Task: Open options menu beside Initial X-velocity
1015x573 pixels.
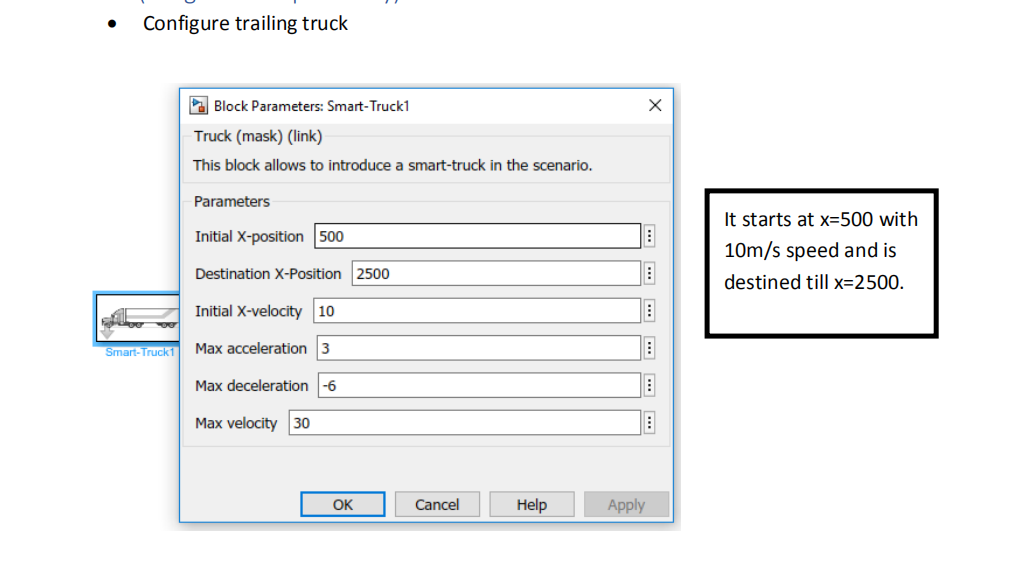Action: [649, 311]
